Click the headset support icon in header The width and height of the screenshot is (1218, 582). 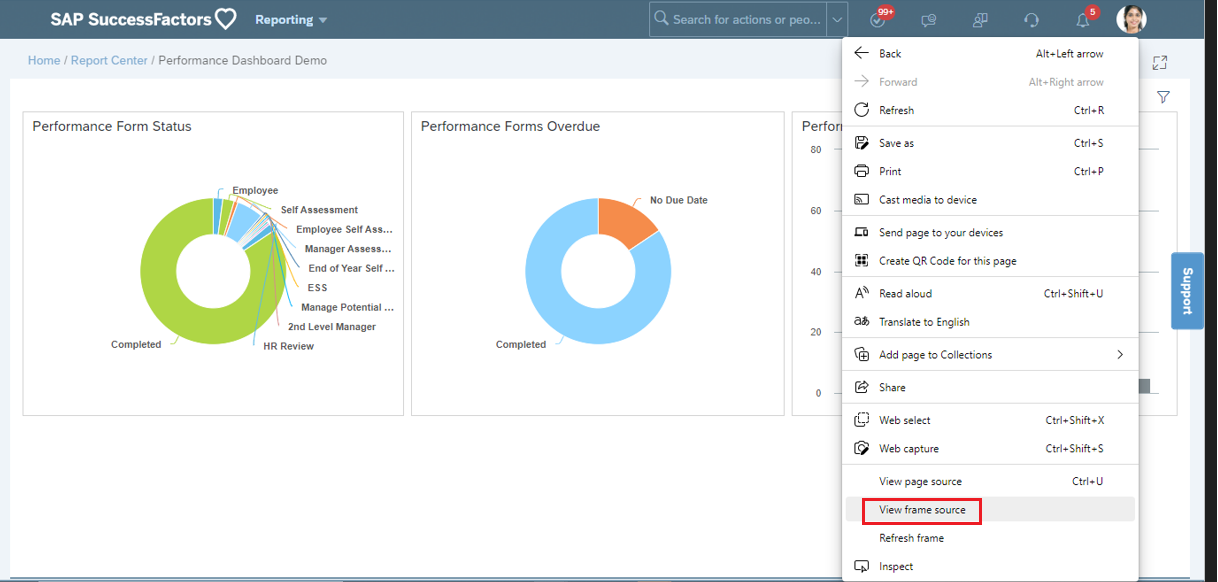tap(1032, 20)
